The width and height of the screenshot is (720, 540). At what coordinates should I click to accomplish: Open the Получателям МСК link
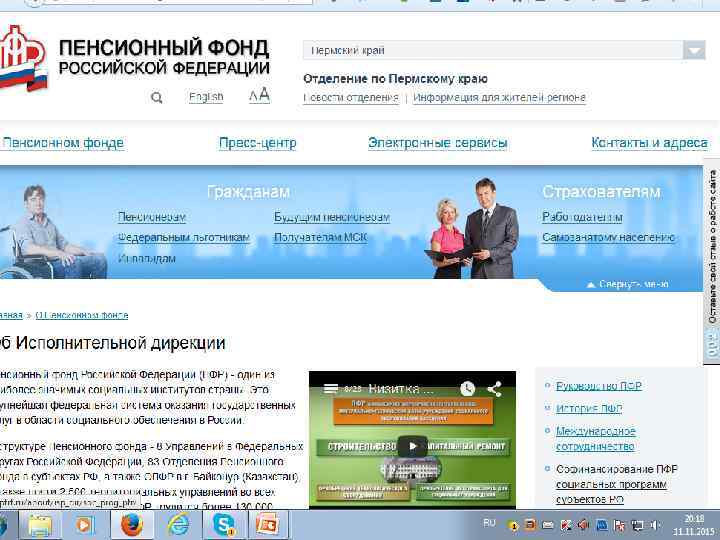click(x=321, y=237)
